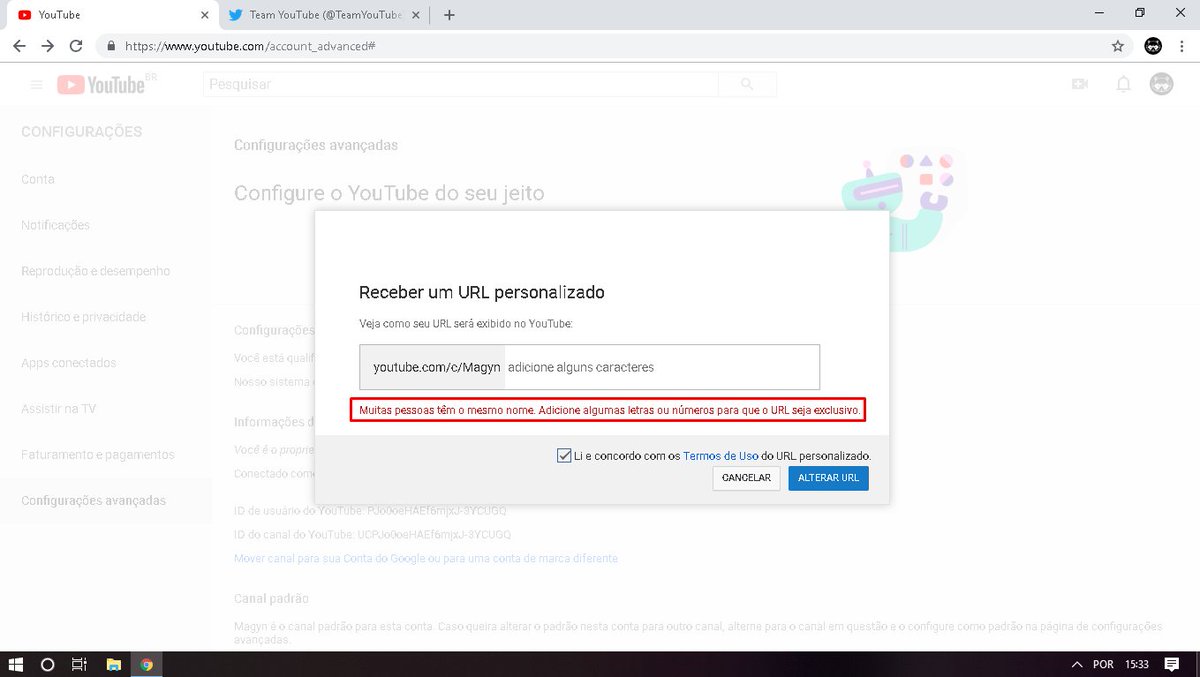Click the Veja como seu URL será exibido text

(x=466, y=324)
